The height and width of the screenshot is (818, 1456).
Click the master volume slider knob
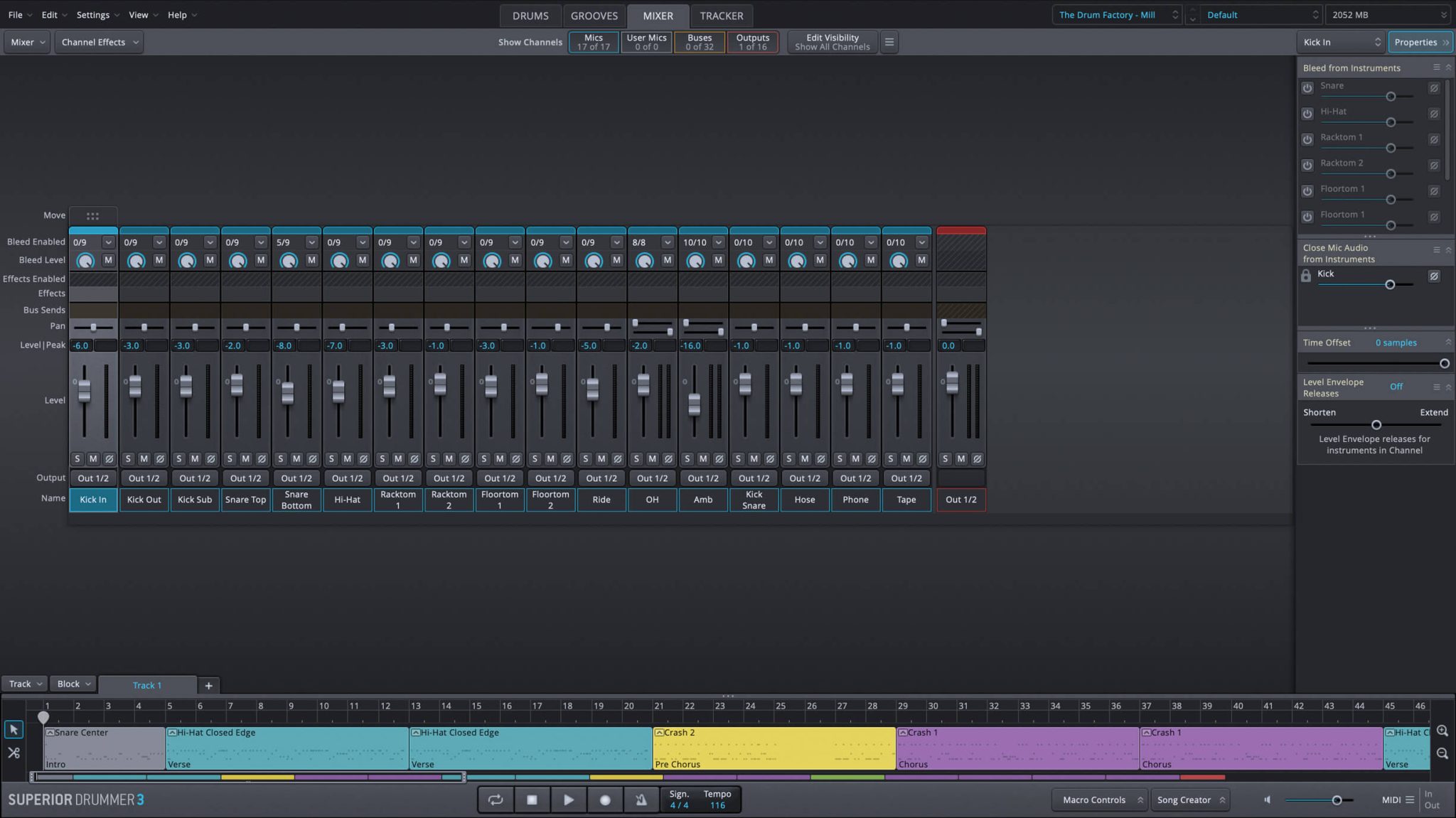coord(1337,800)
